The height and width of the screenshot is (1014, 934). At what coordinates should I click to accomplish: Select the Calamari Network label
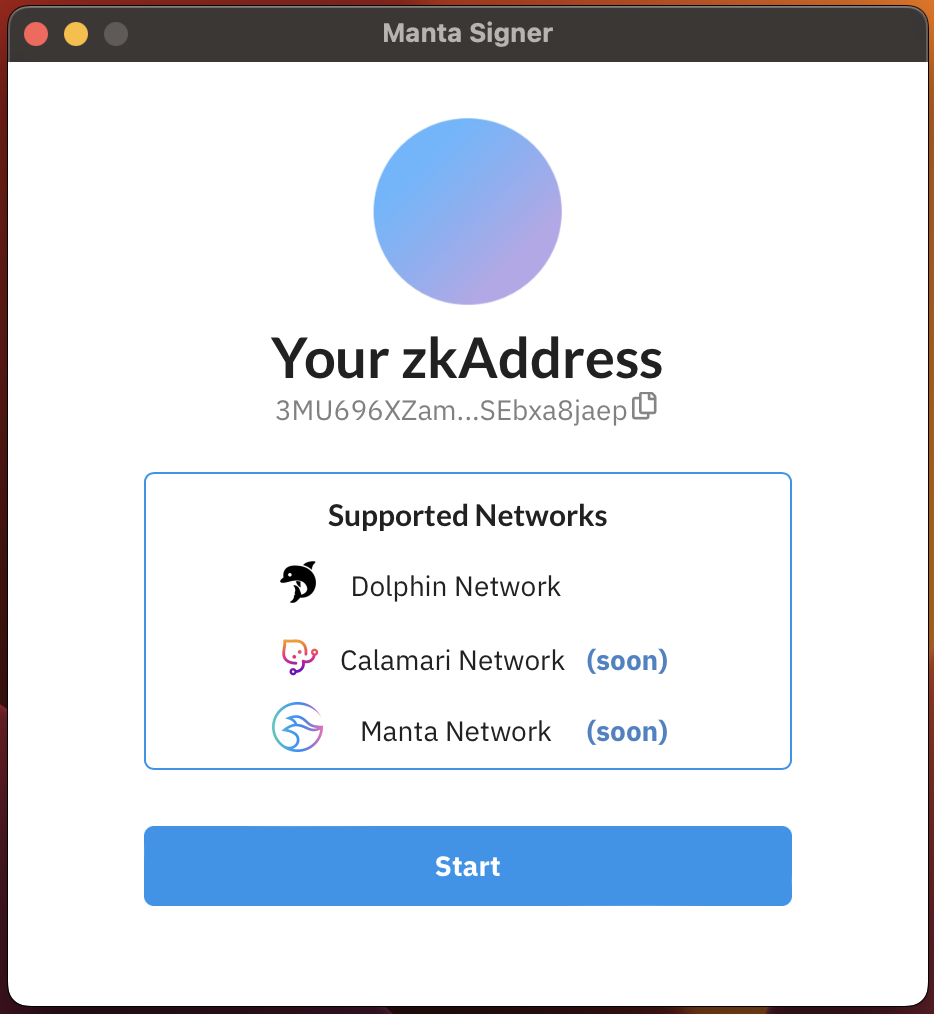coord(453,660)
